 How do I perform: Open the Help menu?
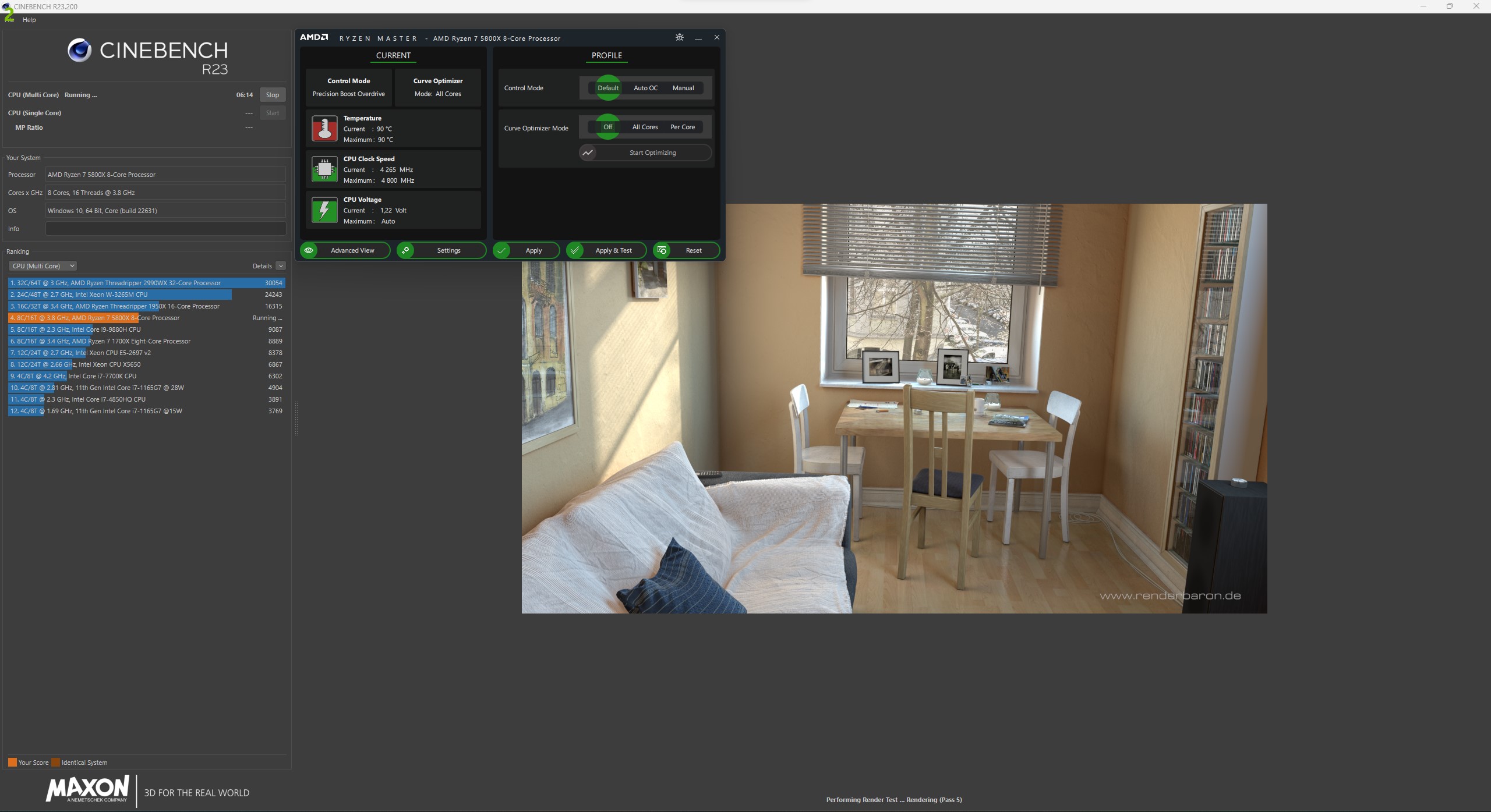tap(29, 20)
